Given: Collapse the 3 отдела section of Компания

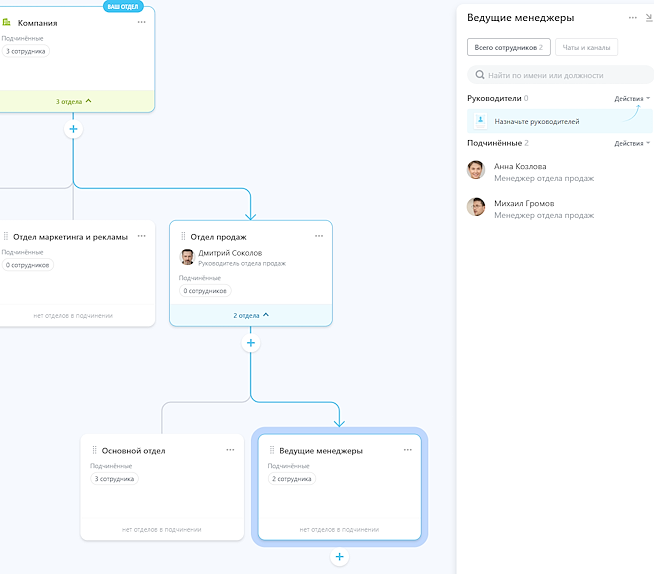Looking at the screenshot, I should tap(73, 101).
